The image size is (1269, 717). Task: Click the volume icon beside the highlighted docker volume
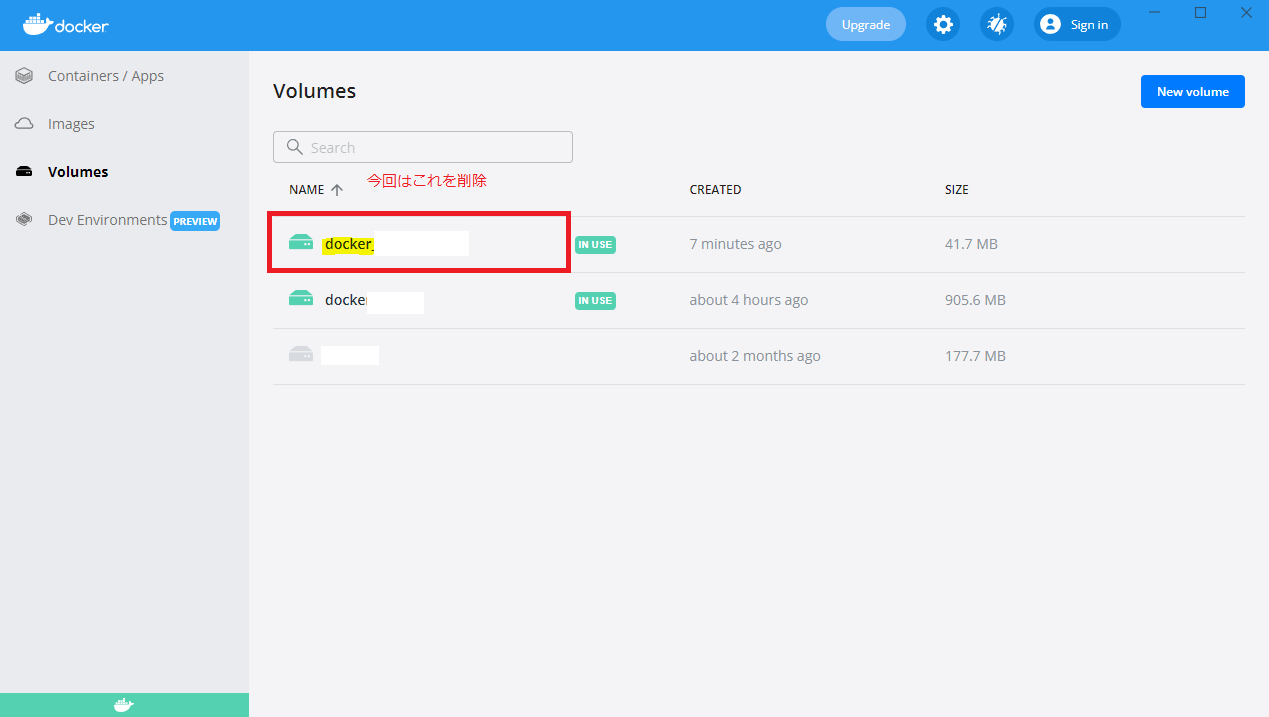(301, 242)
